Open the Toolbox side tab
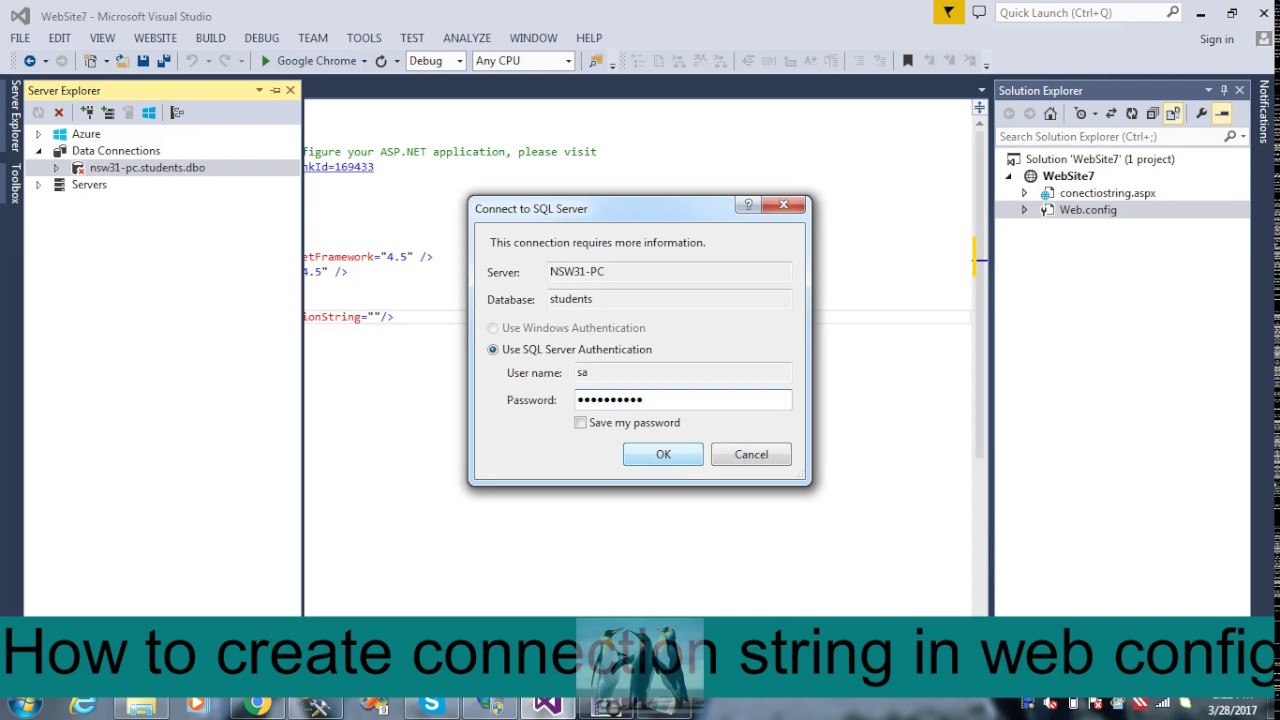This screenshot has height=720, width=1280. (15, 182)
